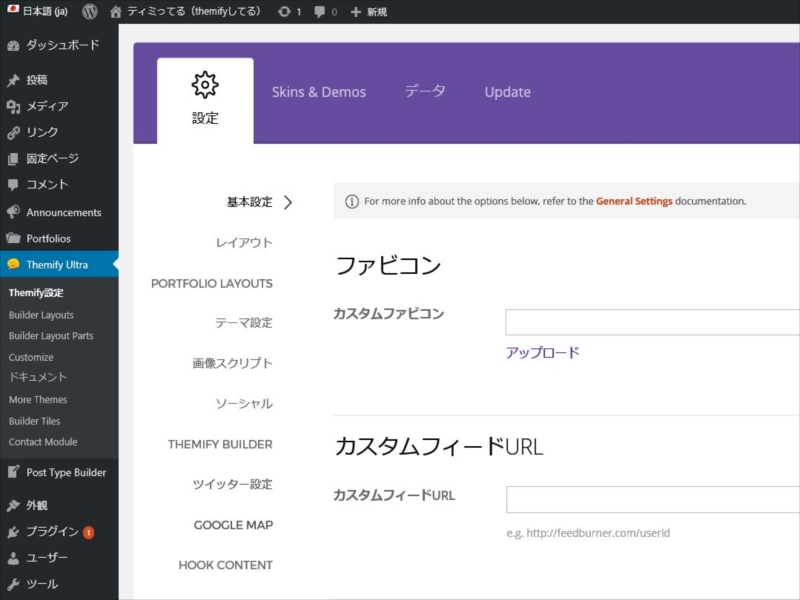800x600 pixels.
Task: Click the Post Type Builder pencil icon
Action: [x=13, y=472]
